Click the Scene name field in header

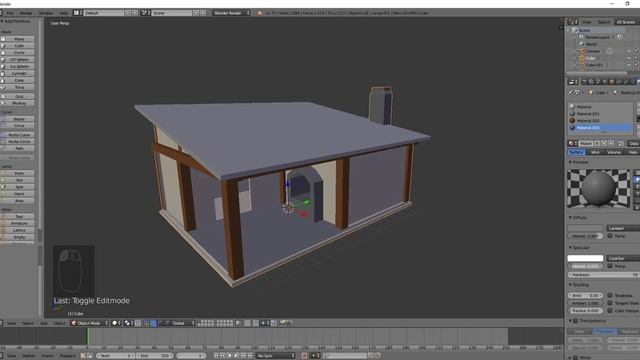pos(172,13)
